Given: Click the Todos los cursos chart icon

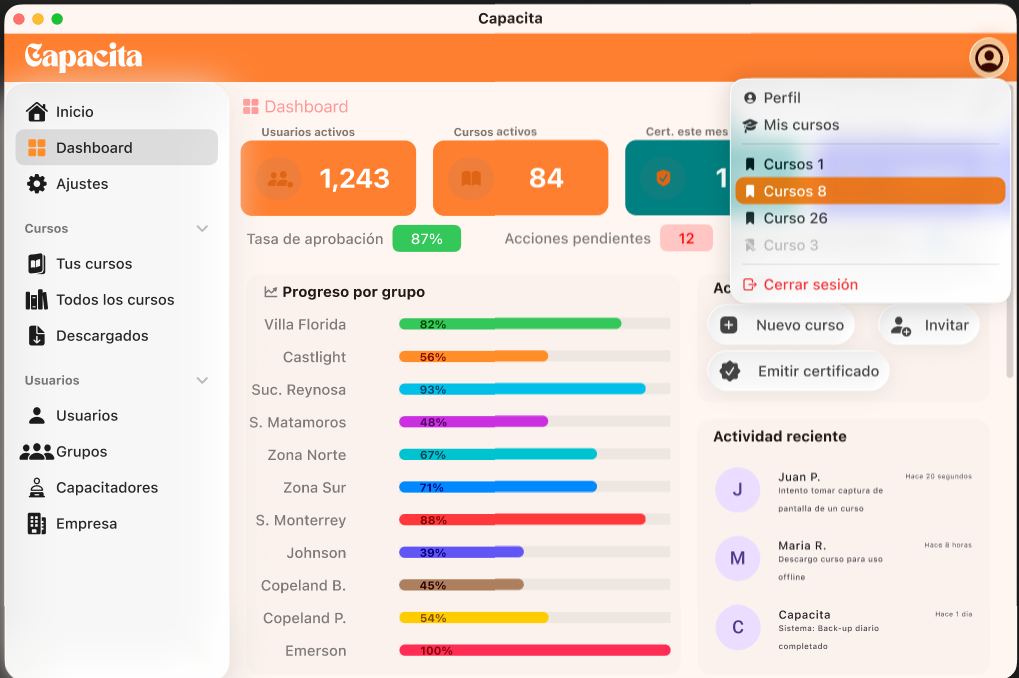Looking at the screenshot, I should click(37, 299).
